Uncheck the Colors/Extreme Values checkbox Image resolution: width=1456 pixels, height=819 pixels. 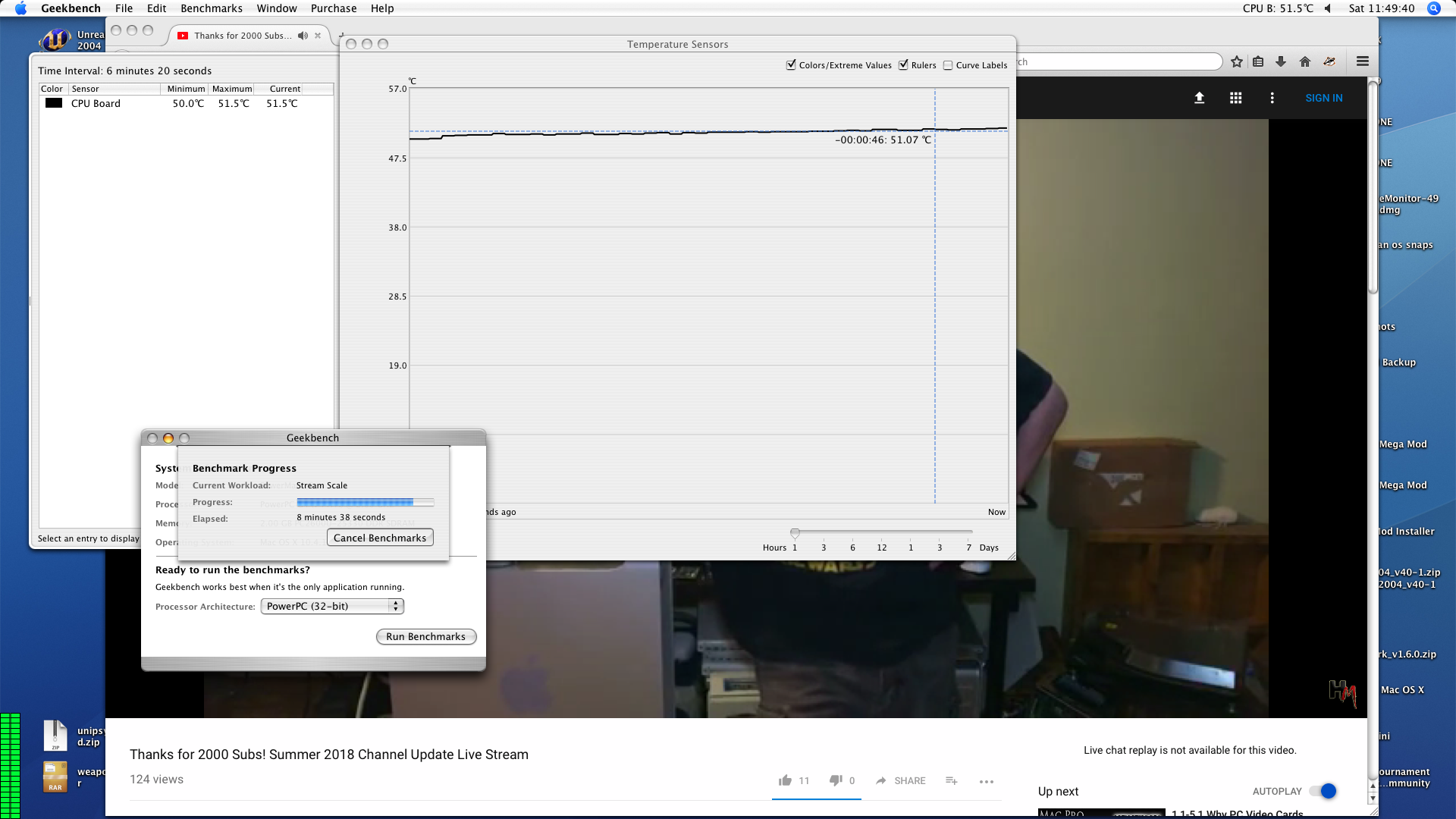point(791,65)
